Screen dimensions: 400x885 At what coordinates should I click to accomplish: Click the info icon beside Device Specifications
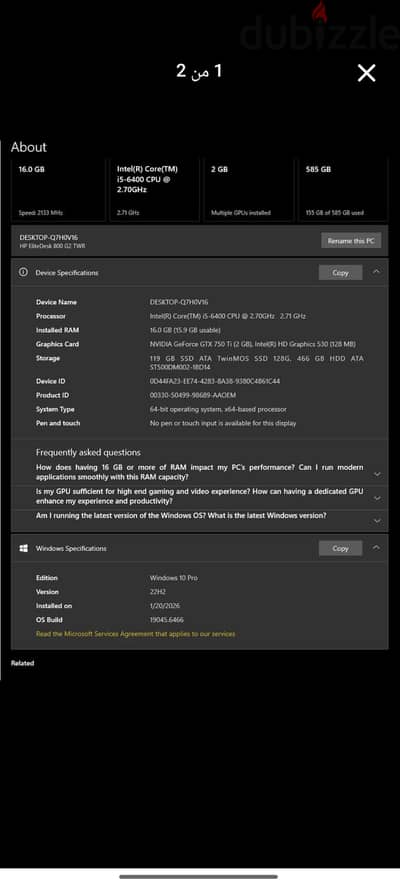[x=23, y=272]
